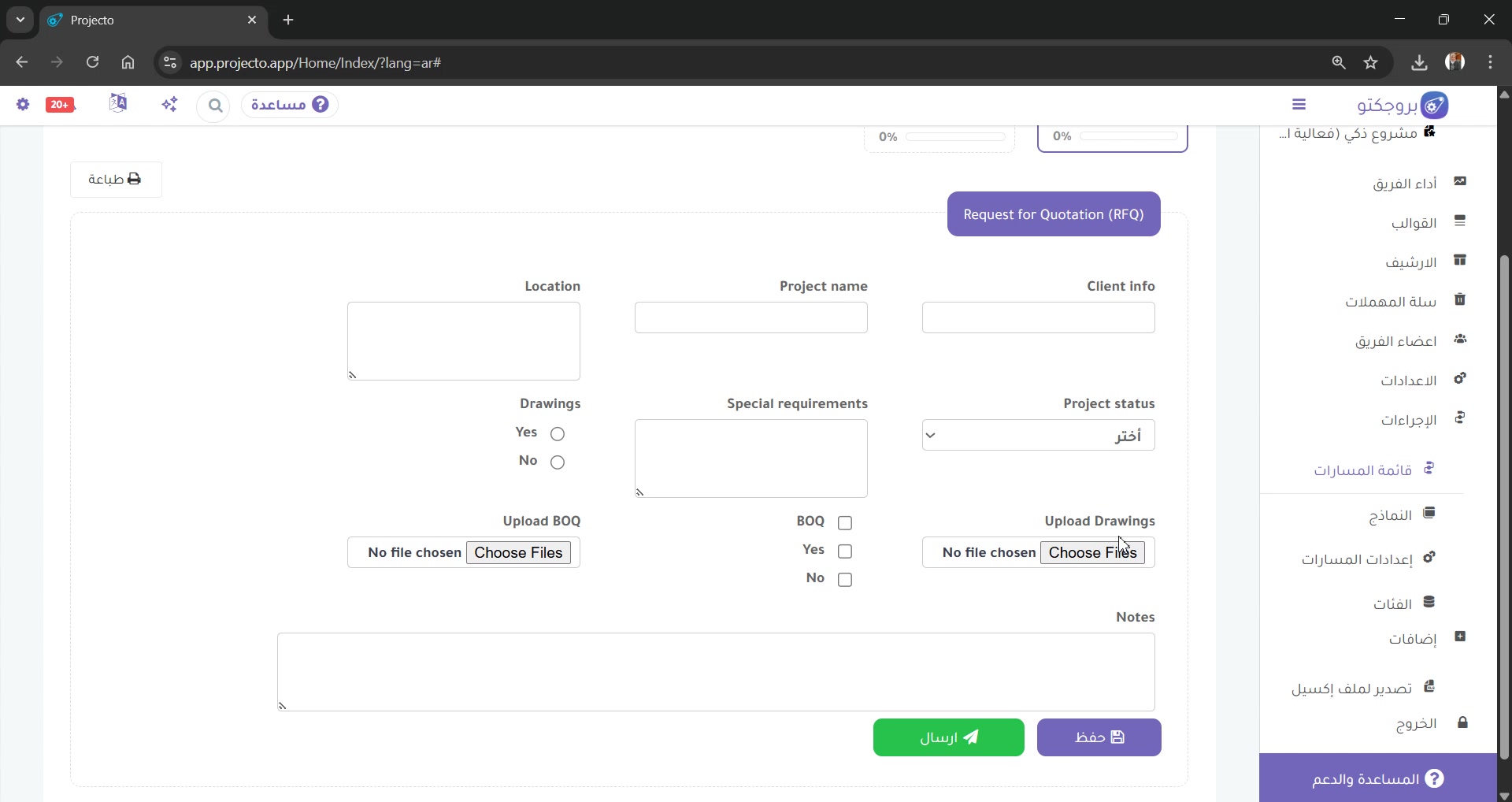Screen dimensions: 1512x802
Task: Click the green ارسال send button
Action: 948,737
